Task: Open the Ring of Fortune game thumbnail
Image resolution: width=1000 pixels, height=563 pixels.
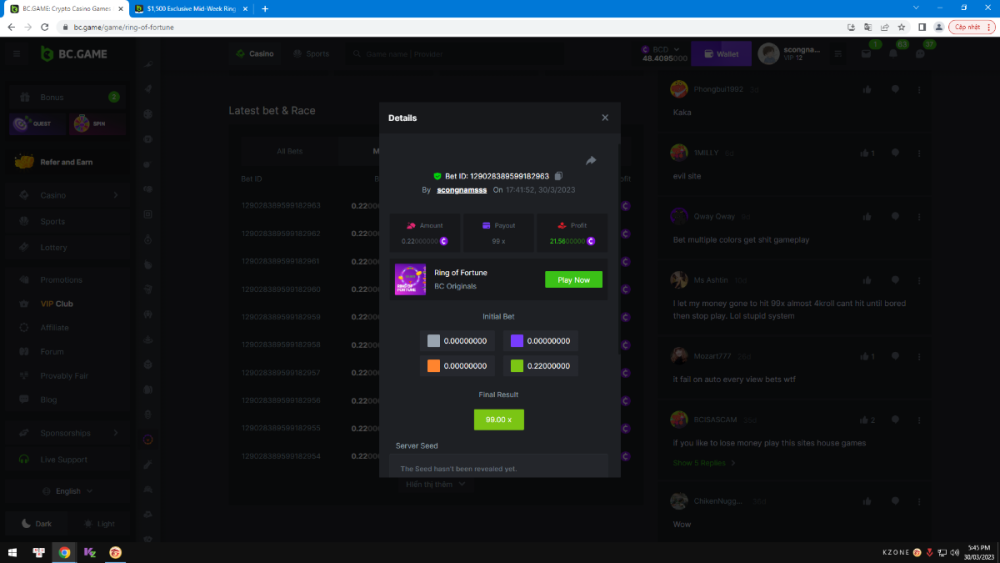Action: point(410,279)
